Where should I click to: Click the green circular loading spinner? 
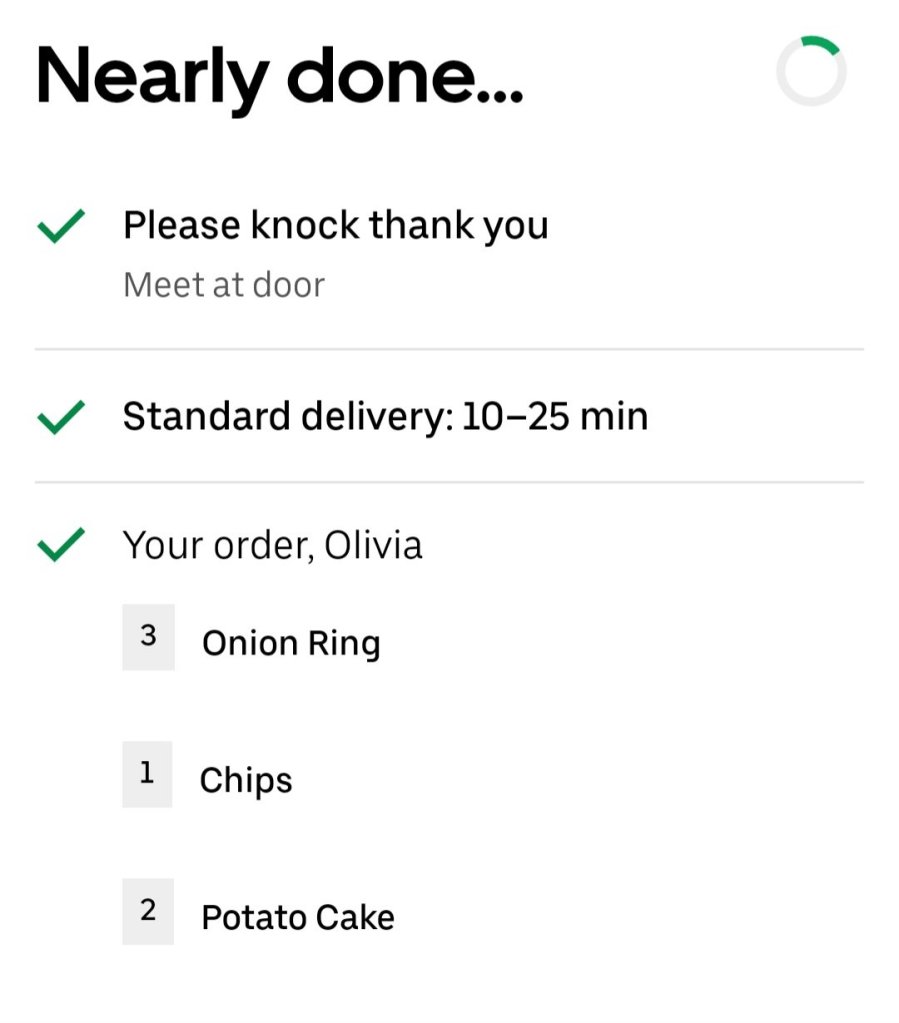pyautogui.click(x=811, y=71)
